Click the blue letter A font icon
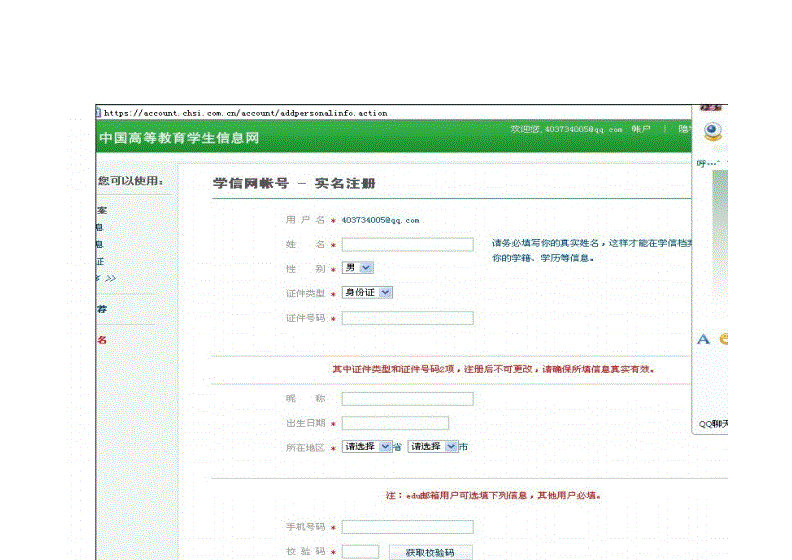 click(x=703, y=340)
